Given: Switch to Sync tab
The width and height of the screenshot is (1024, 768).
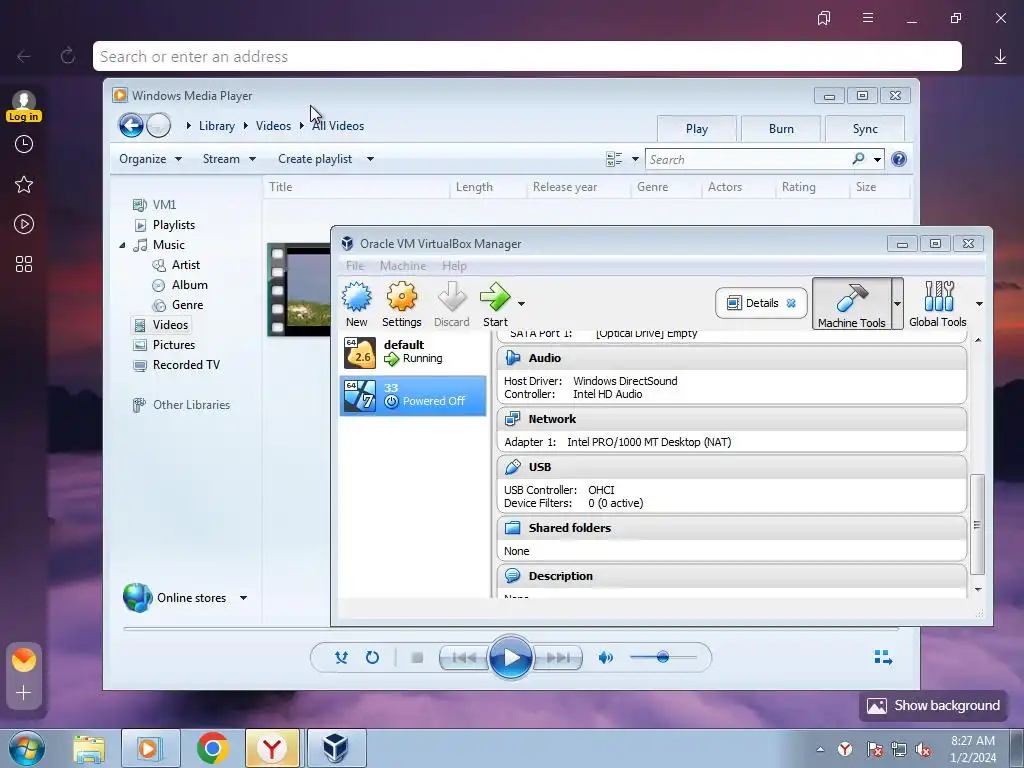Looking at the screenshot, I should point(865,129).
